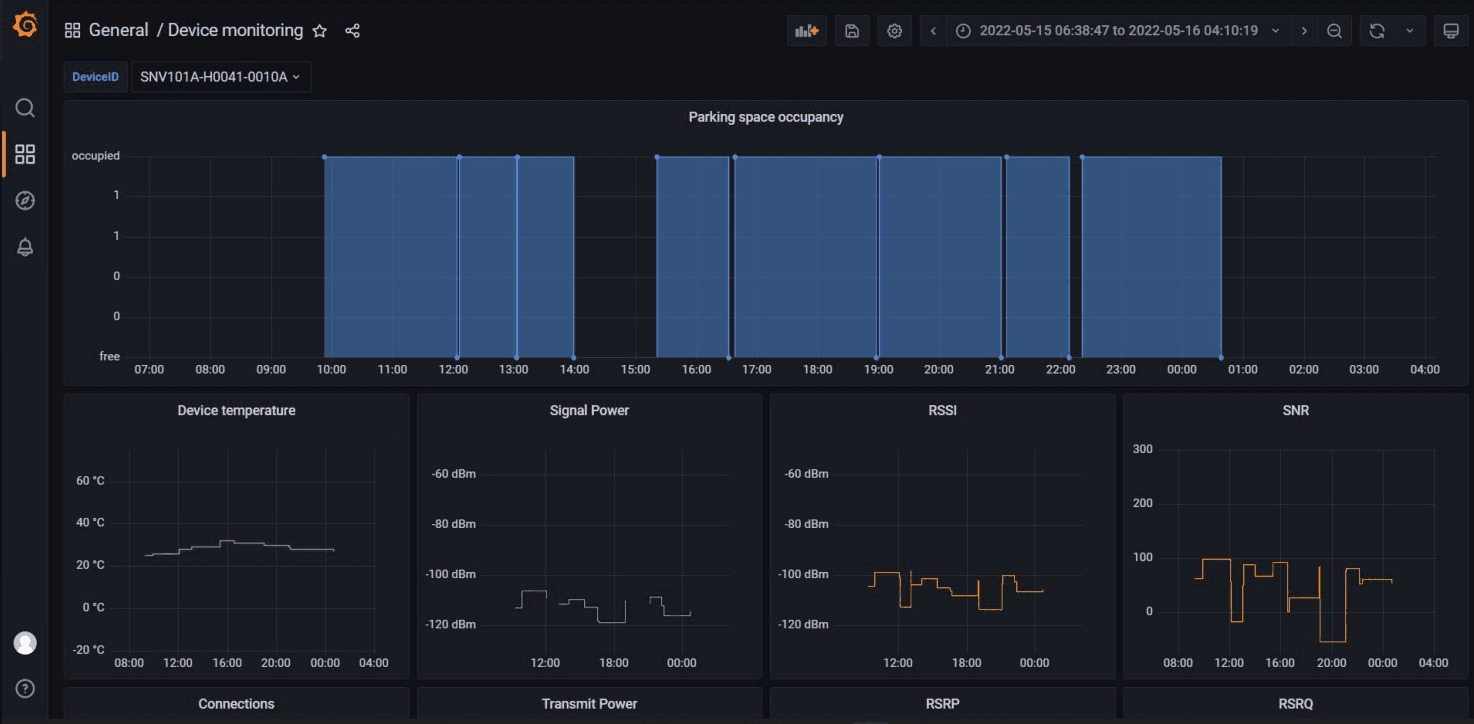Open the Grafana search panel

click(x=25, y=107)
